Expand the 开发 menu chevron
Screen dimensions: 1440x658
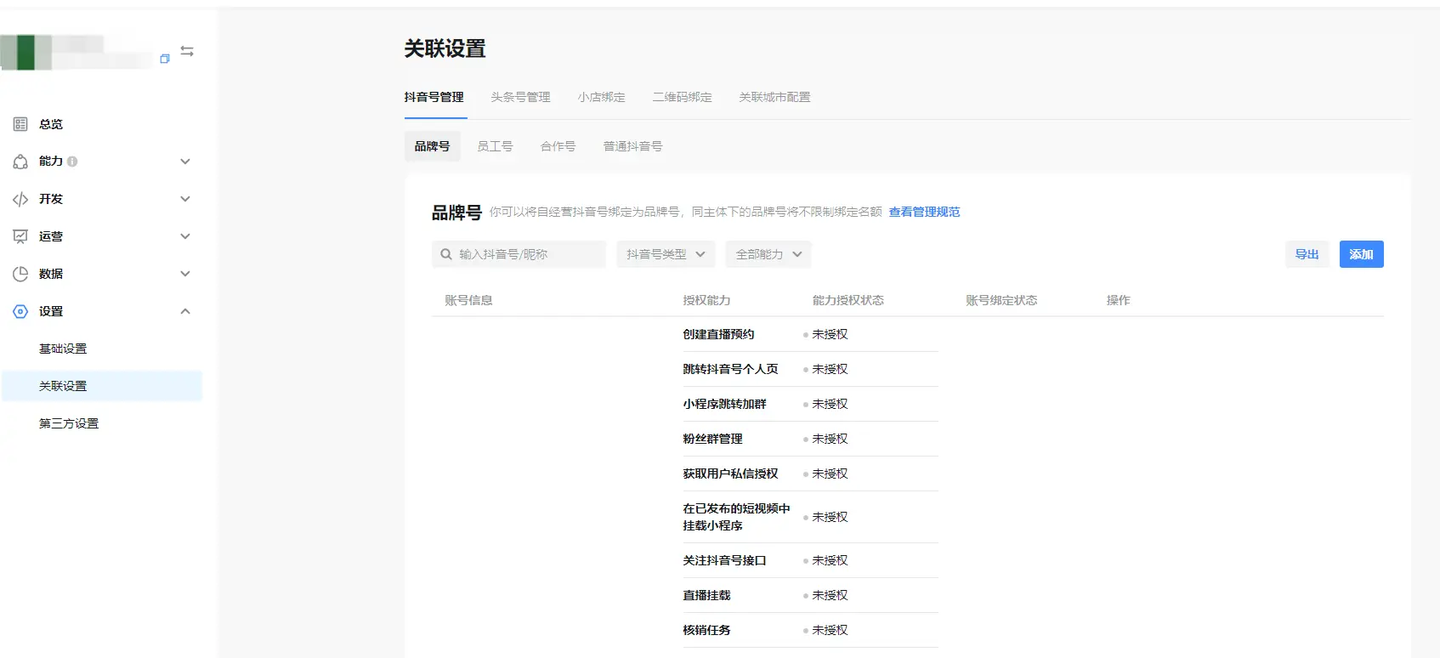(x=185, y=199)
